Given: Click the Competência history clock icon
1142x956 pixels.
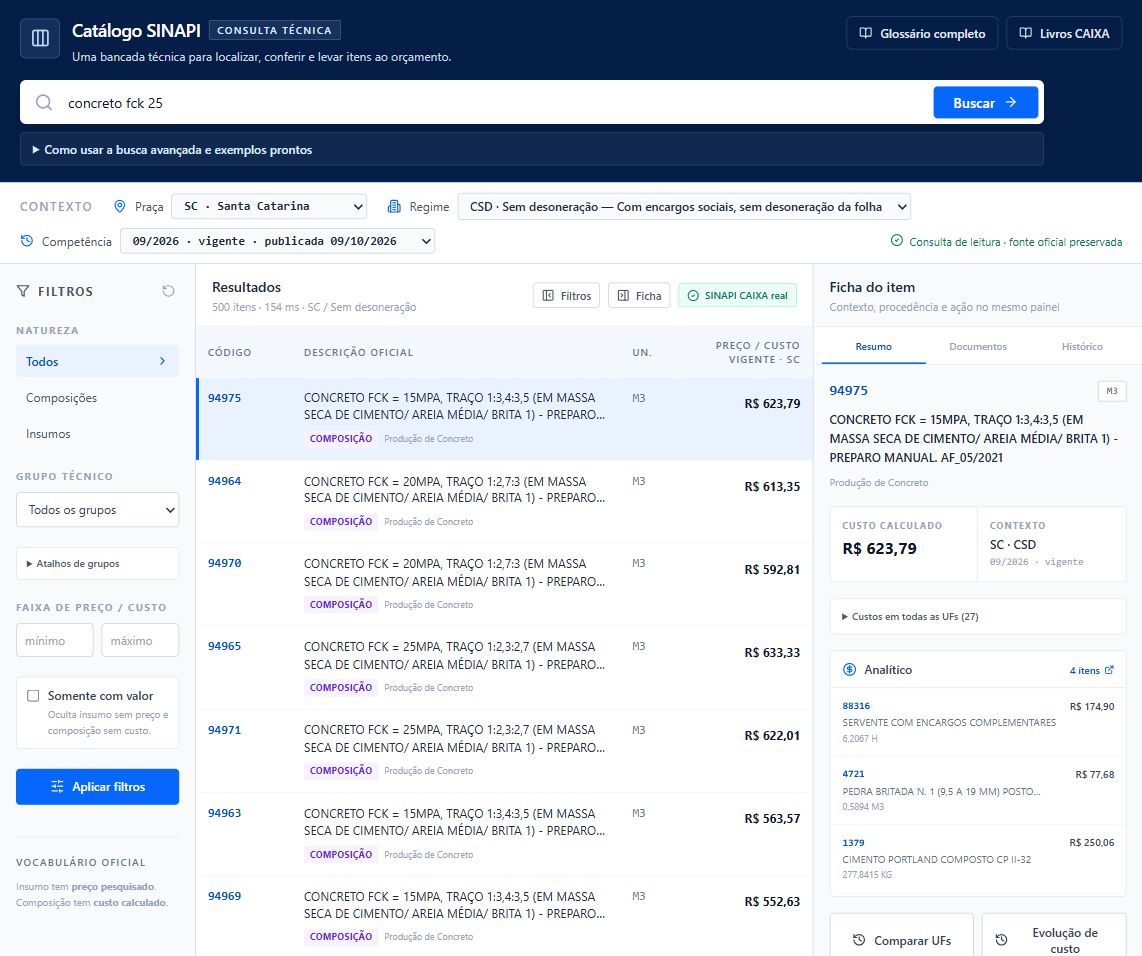Looking at the screenshot, I should tap(27, 241).
